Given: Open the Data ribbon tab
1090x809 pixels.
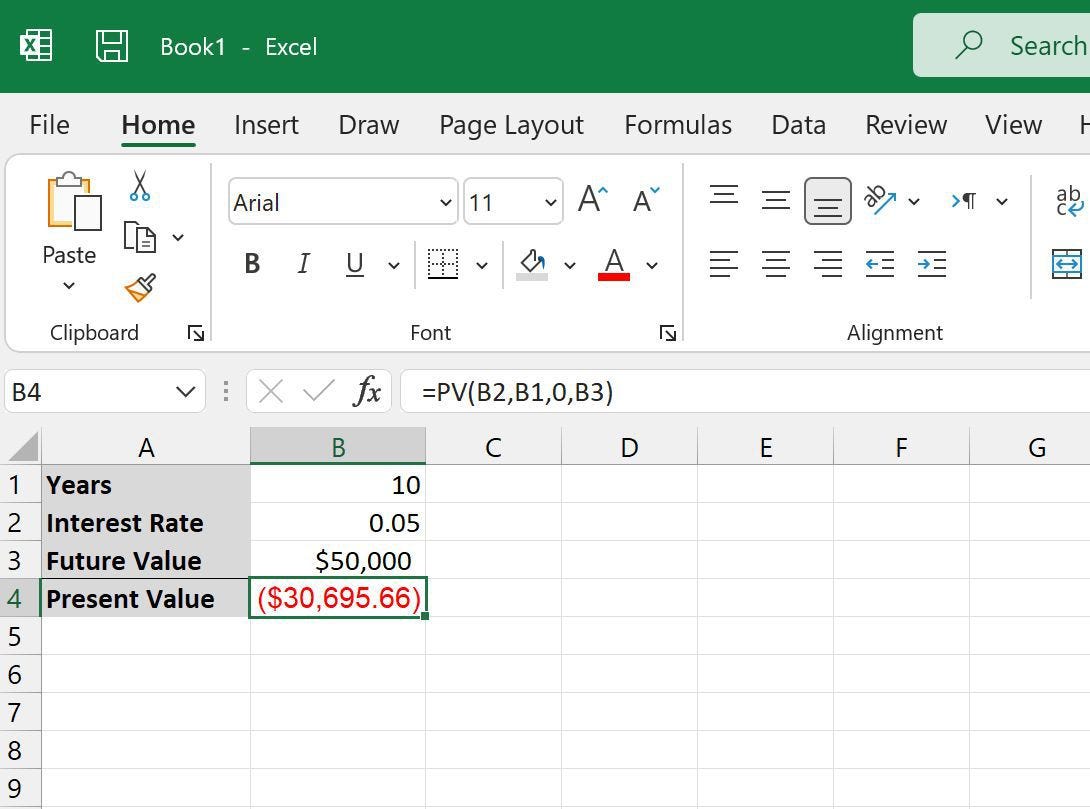Looking at the screenshot, I should pos(797,124).
